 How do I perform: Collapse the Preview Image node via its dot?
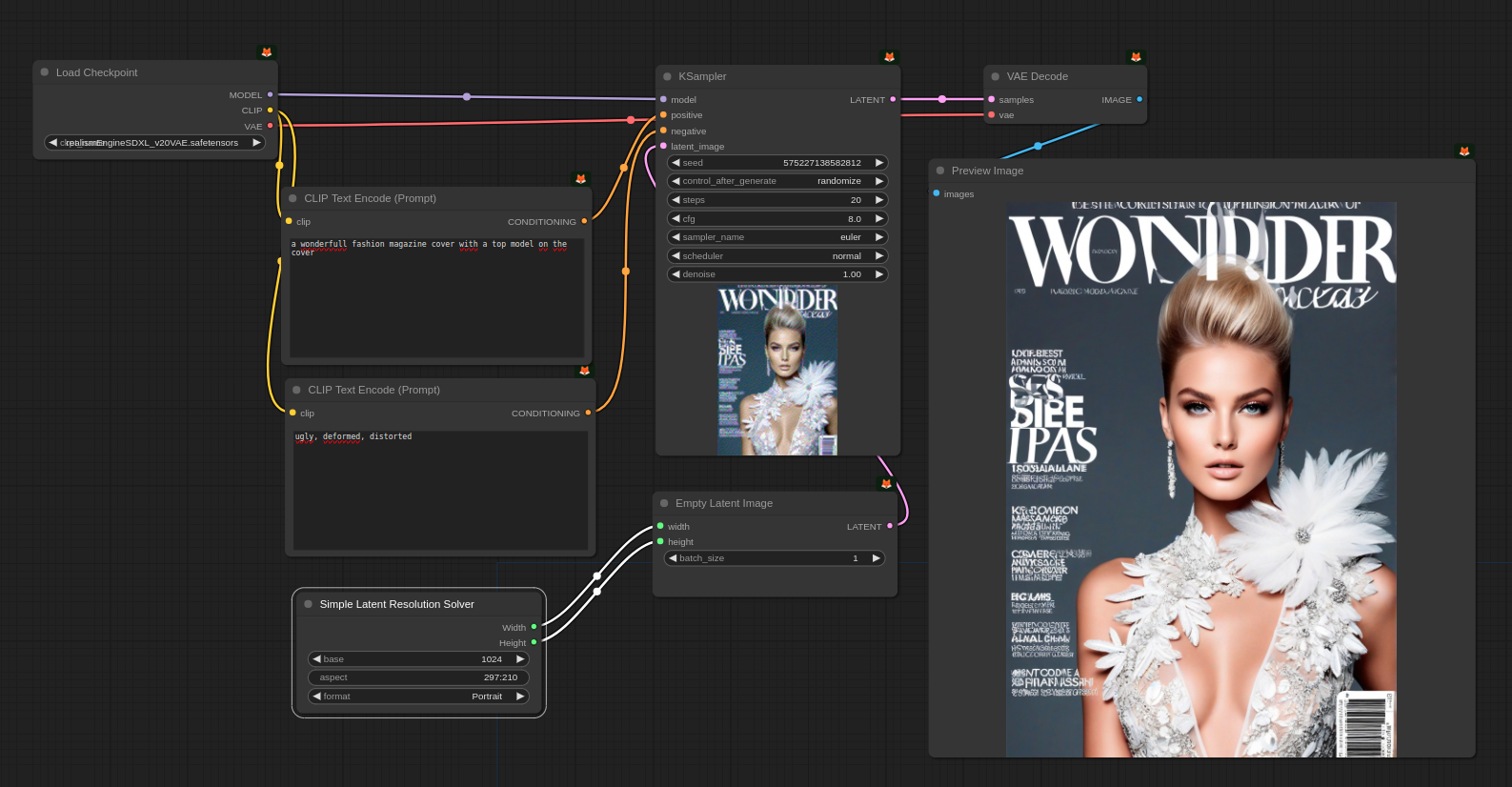point(940,171)
